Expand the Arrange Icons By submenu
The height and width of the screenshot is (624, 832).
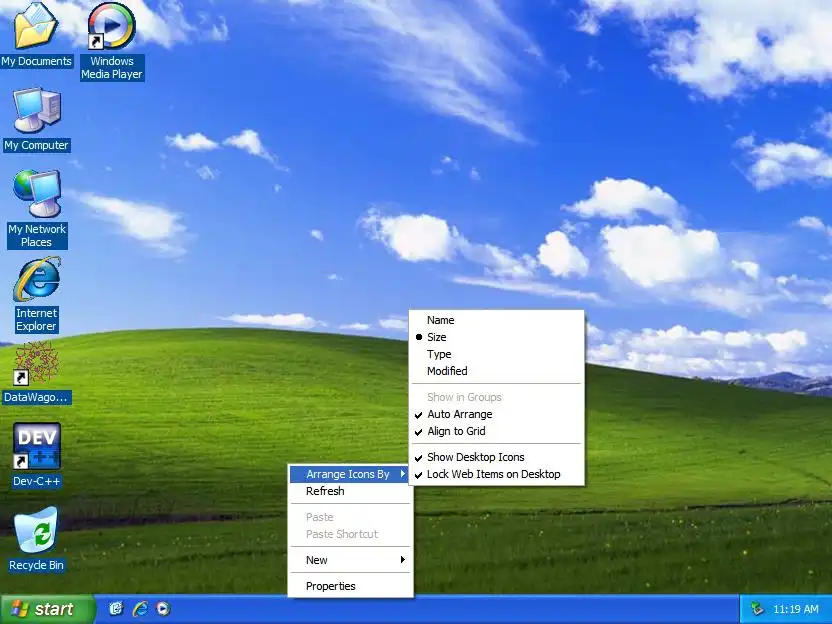[350, 474]
